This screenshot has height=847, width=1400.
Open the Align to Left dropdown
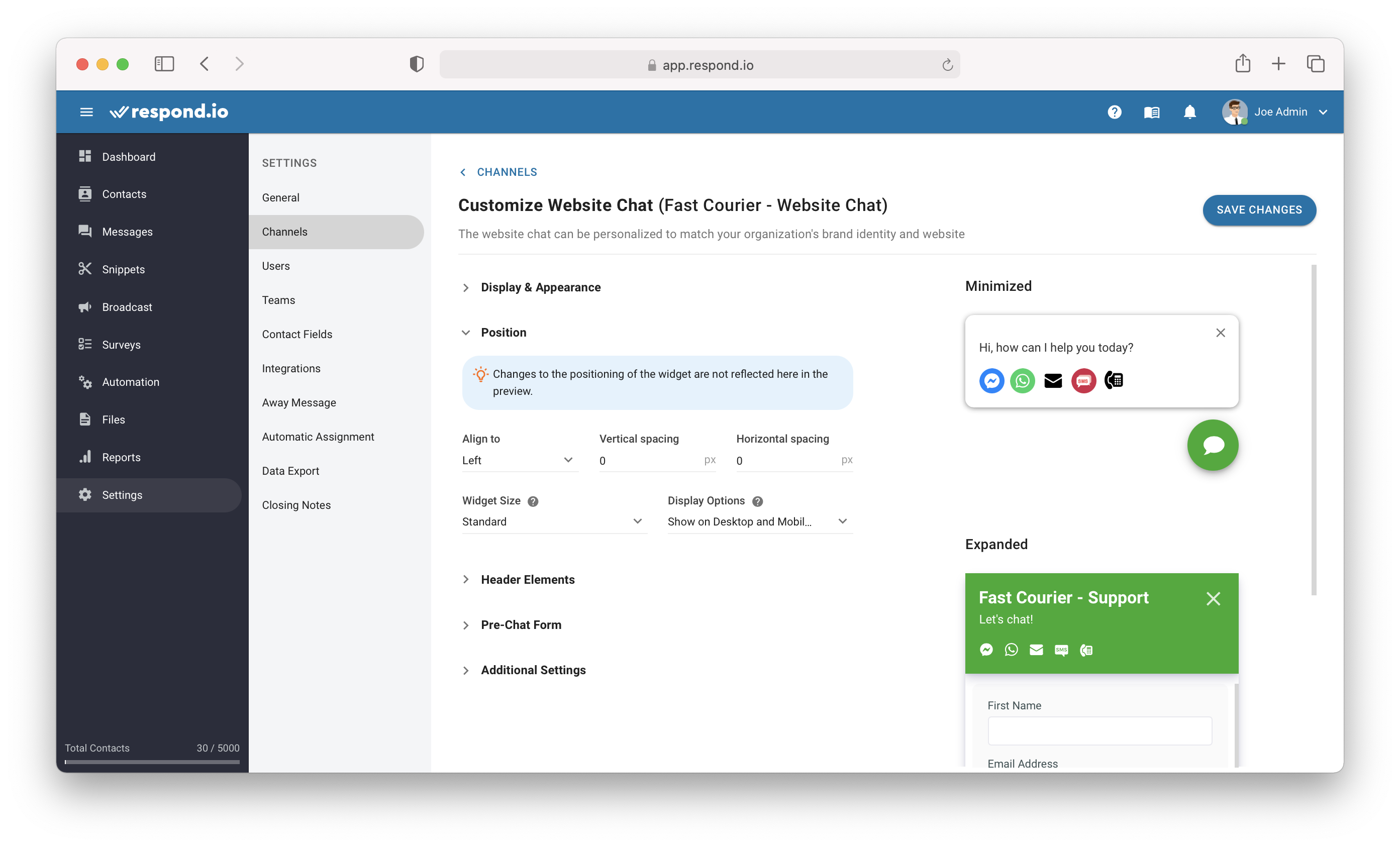click(x=517, y=461)
